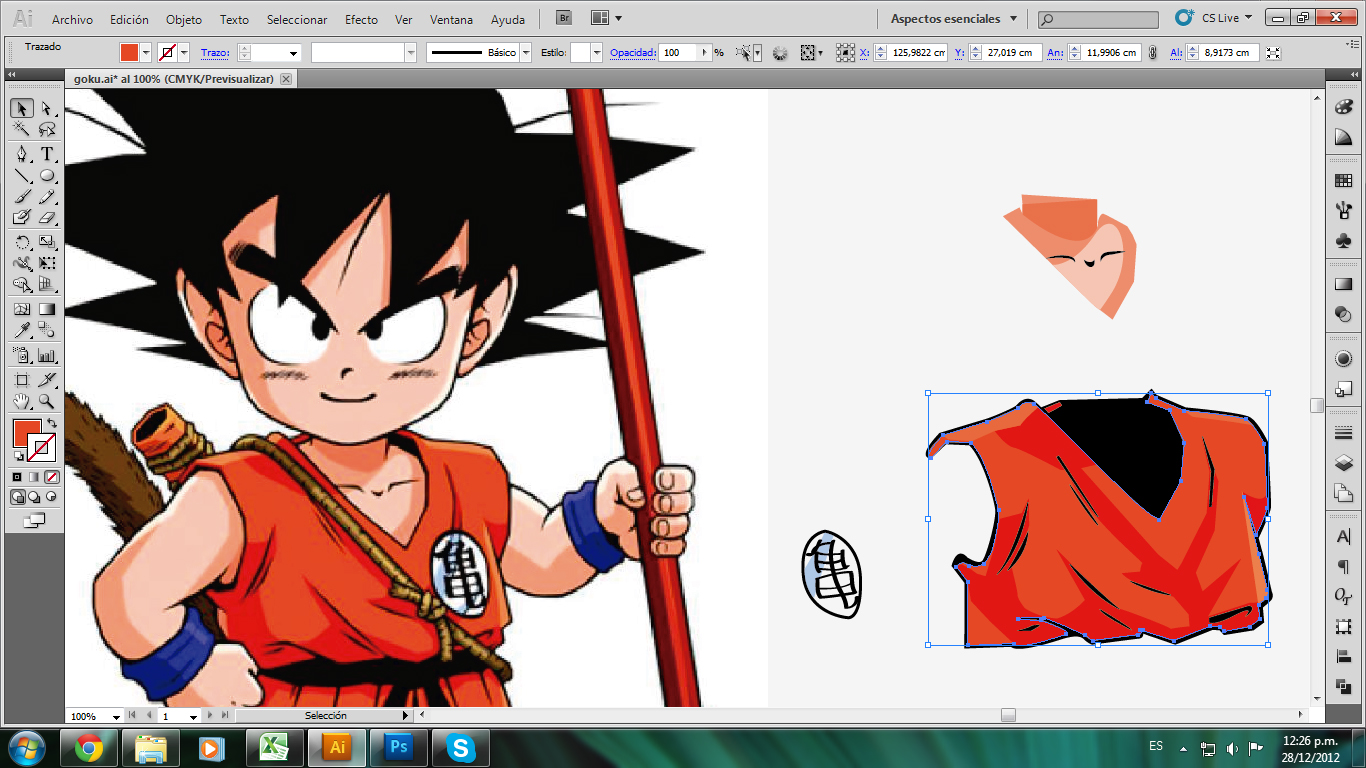Launch Adobe Bridge from the Br button
The image size is (1366, 768).
point(564,18)
